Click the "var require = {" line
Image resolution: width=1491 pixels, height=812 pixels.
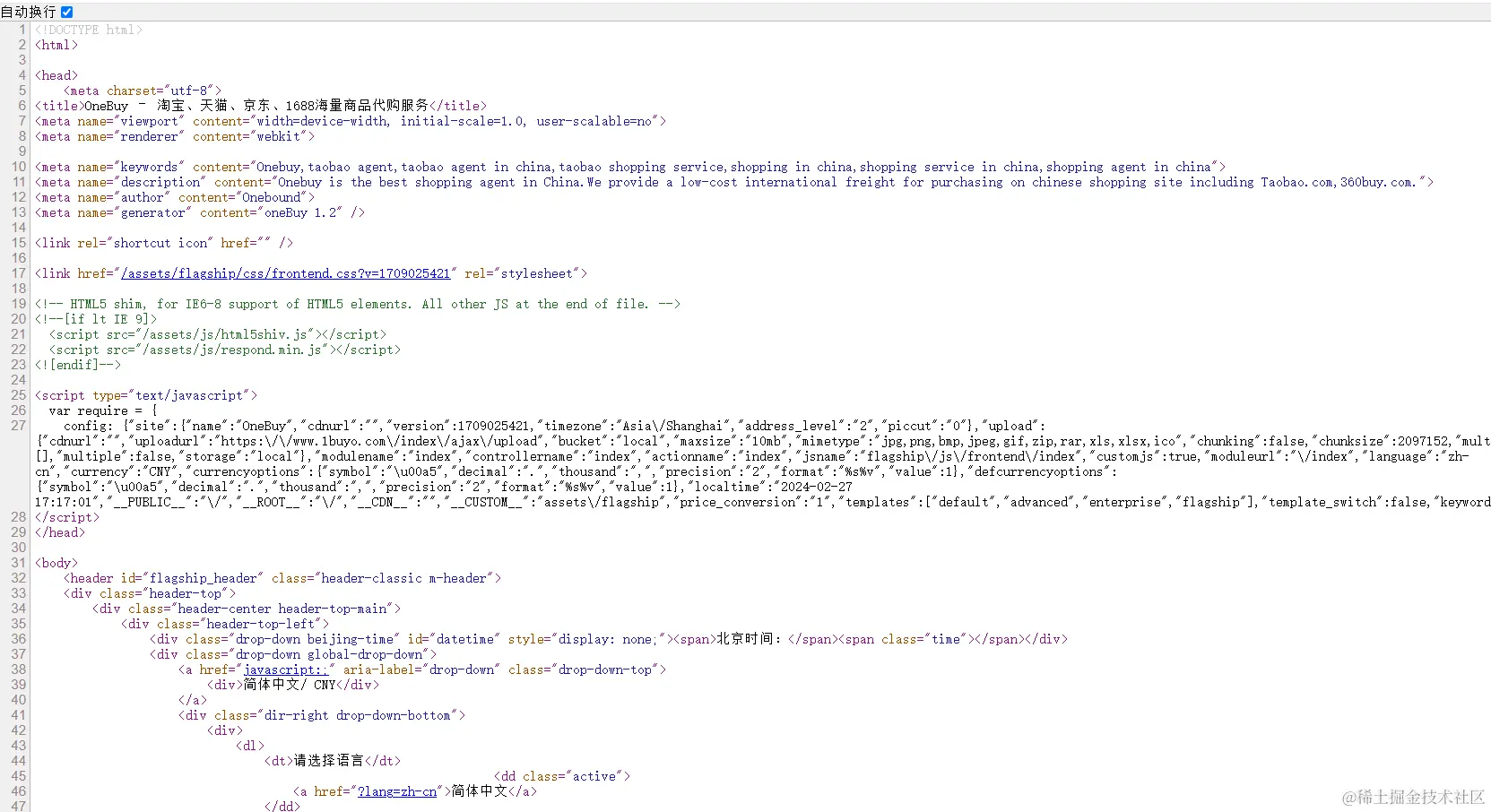point(103,410)
